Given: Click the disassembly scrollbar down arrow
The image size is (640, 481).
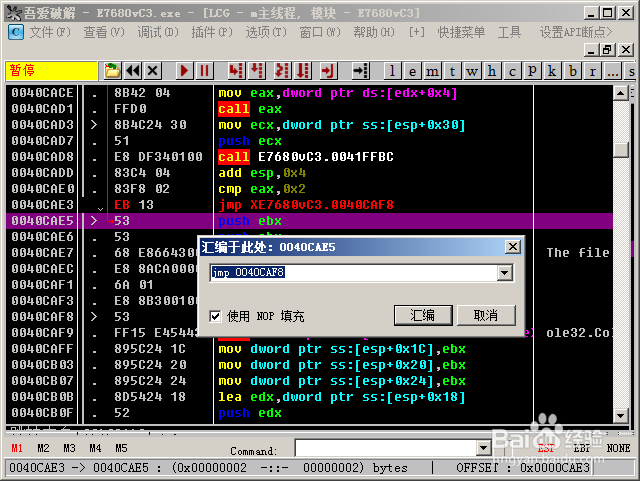Looking at the screenshot, I should (x=620, y=416).
